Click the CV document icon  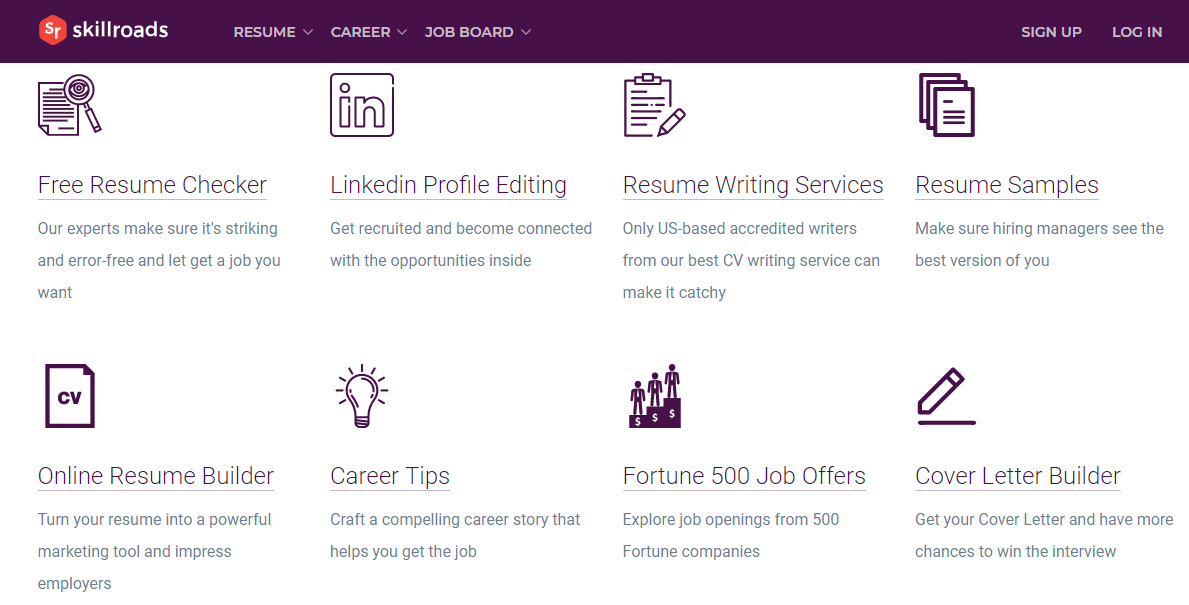[x=70, y=396]
